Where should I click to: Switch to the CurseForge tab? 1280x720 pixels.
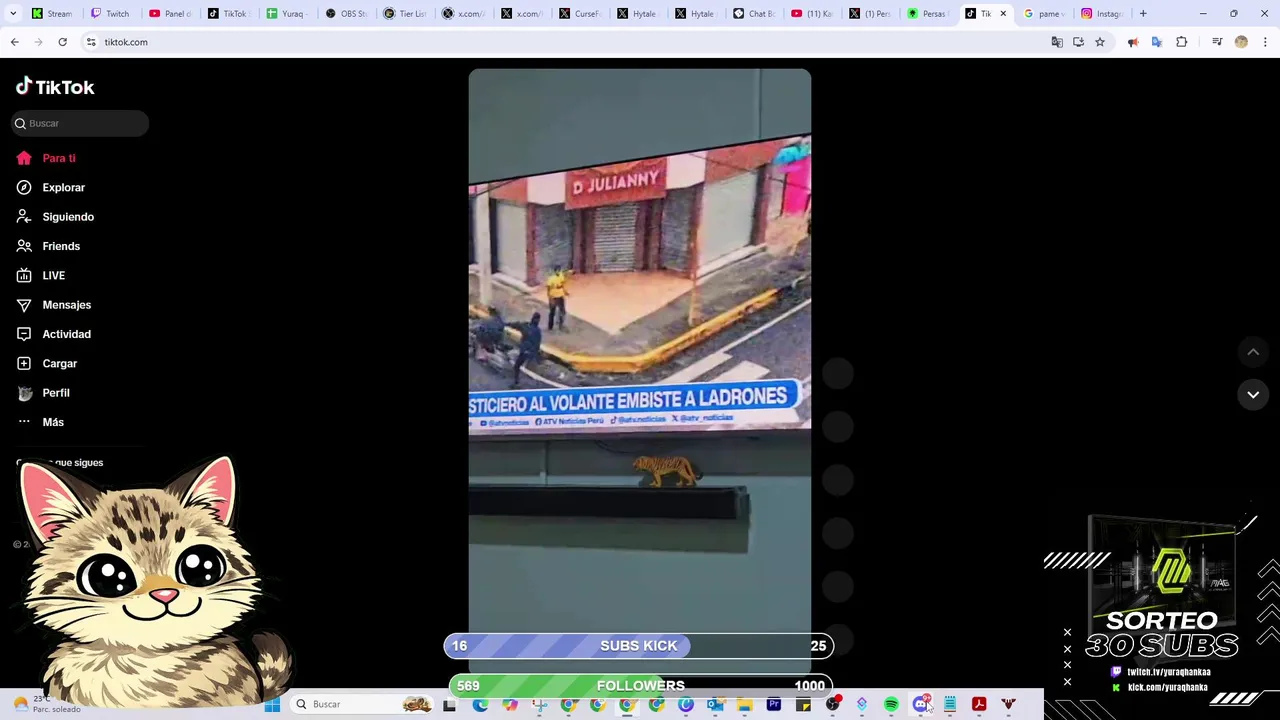[579, 13]
